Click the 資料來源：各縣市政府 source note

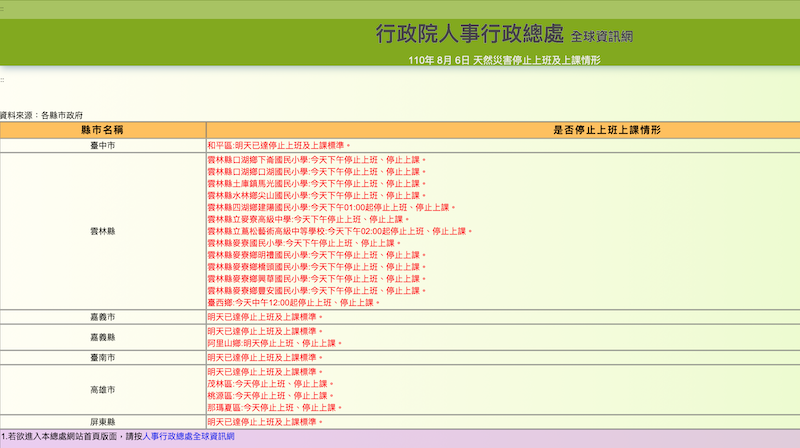pos(41,115)
